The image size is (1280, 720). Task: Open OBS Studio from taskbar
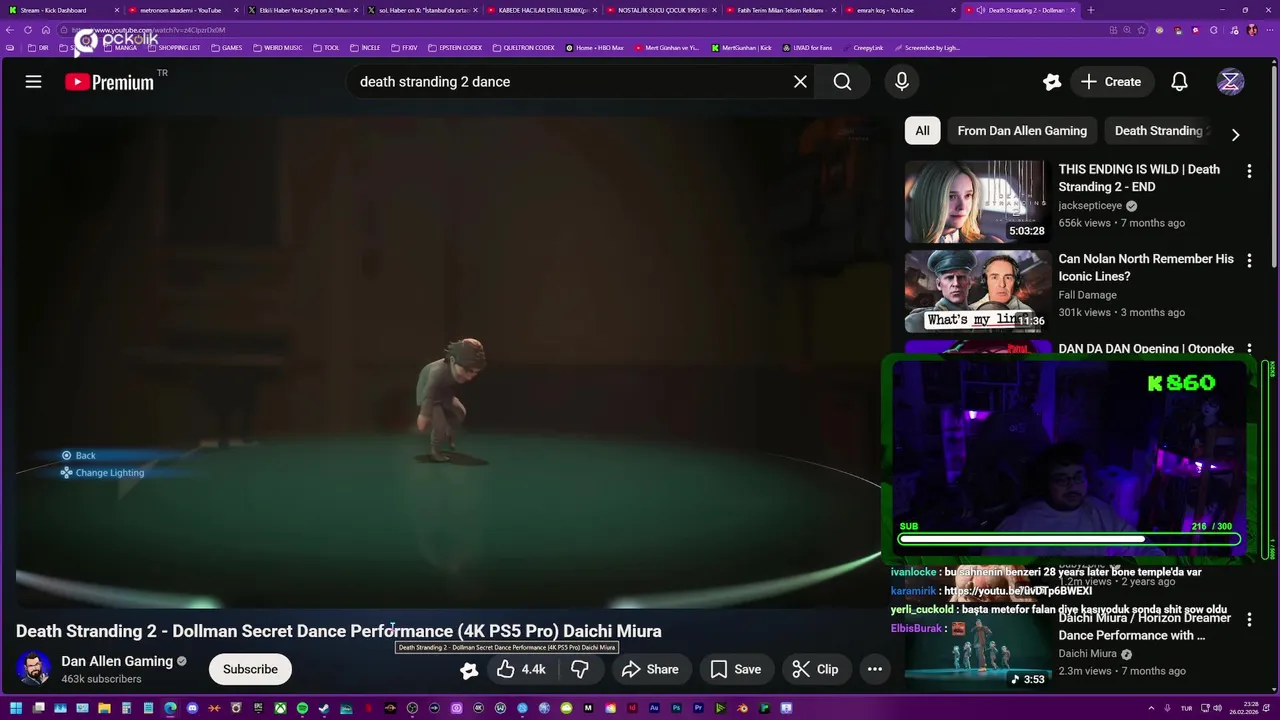411,708
